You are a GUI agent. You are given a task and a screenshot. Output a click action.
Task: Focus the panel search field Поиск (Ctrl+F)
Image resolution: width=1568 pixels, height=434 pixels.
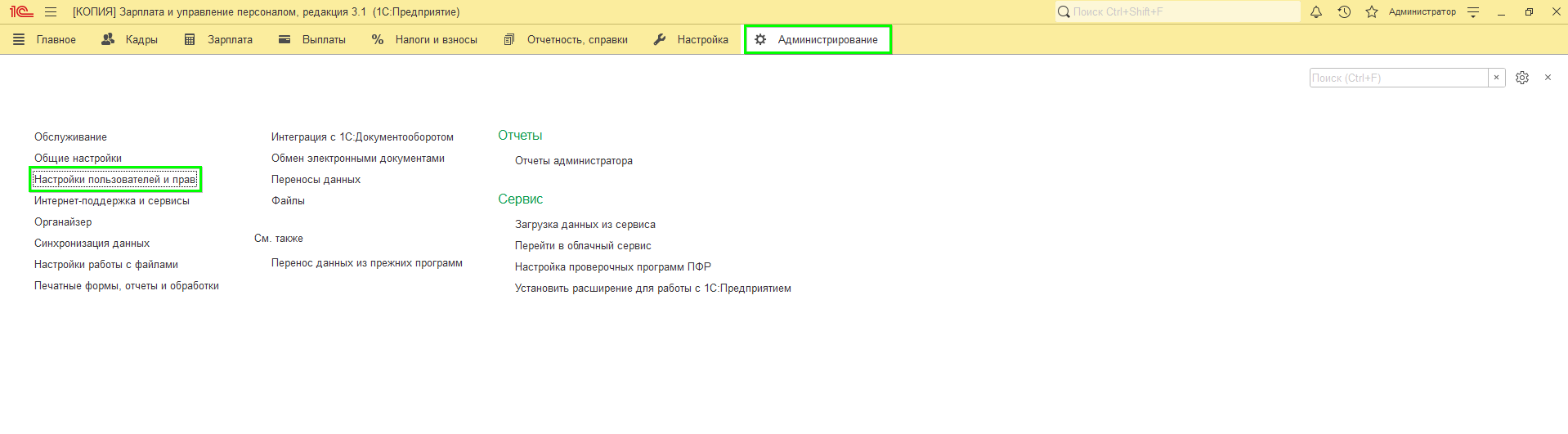coord(1399,78)
